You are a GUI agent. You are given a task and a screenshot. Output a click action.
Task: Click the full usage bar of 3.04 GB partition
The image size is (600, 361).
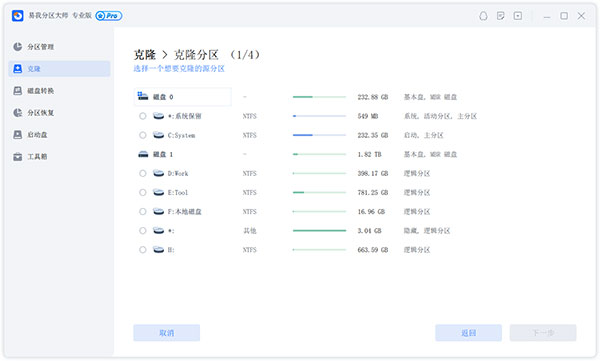319,230
